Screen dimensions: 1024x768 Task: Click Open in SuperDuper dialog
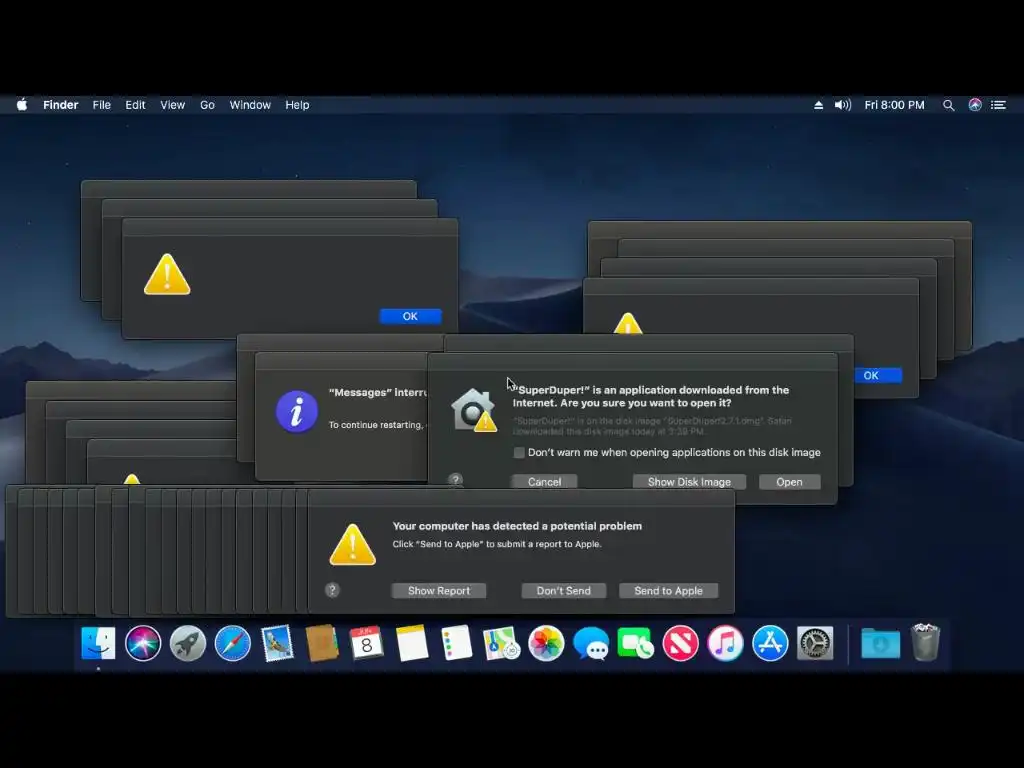coord(790,482)
